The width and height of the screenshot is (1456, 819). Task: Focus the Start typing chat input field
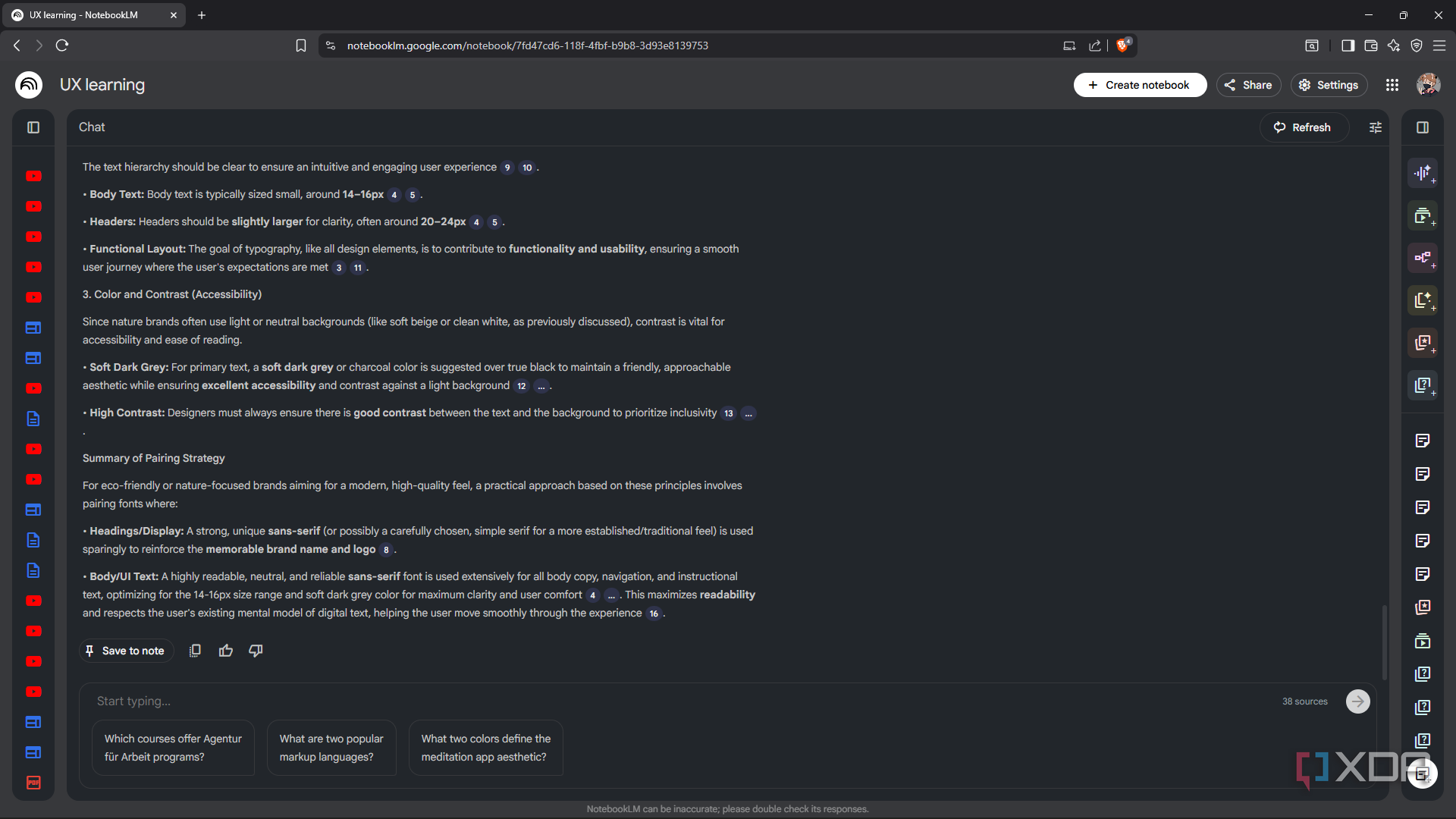pyautogui.click(x=682, y=701)
